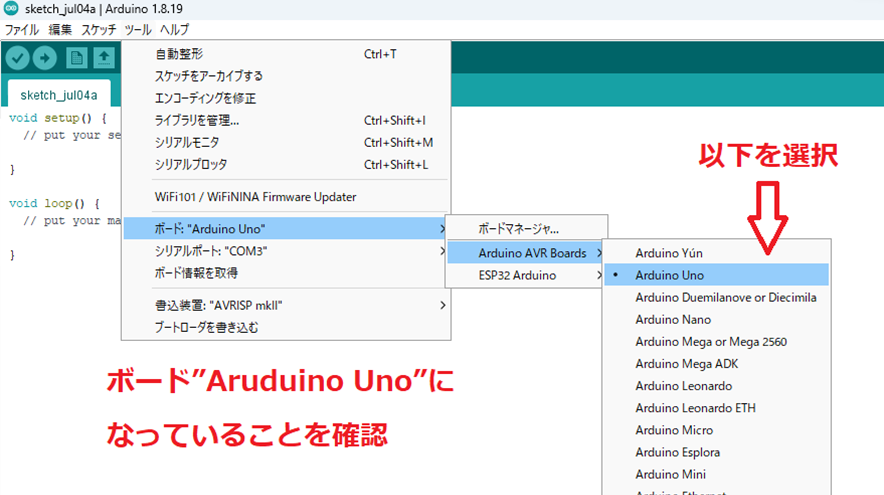884x495 pixels.
Task: Choose 自動整形 menu entry
Action: pyautogui.click(x=286, y=54)
